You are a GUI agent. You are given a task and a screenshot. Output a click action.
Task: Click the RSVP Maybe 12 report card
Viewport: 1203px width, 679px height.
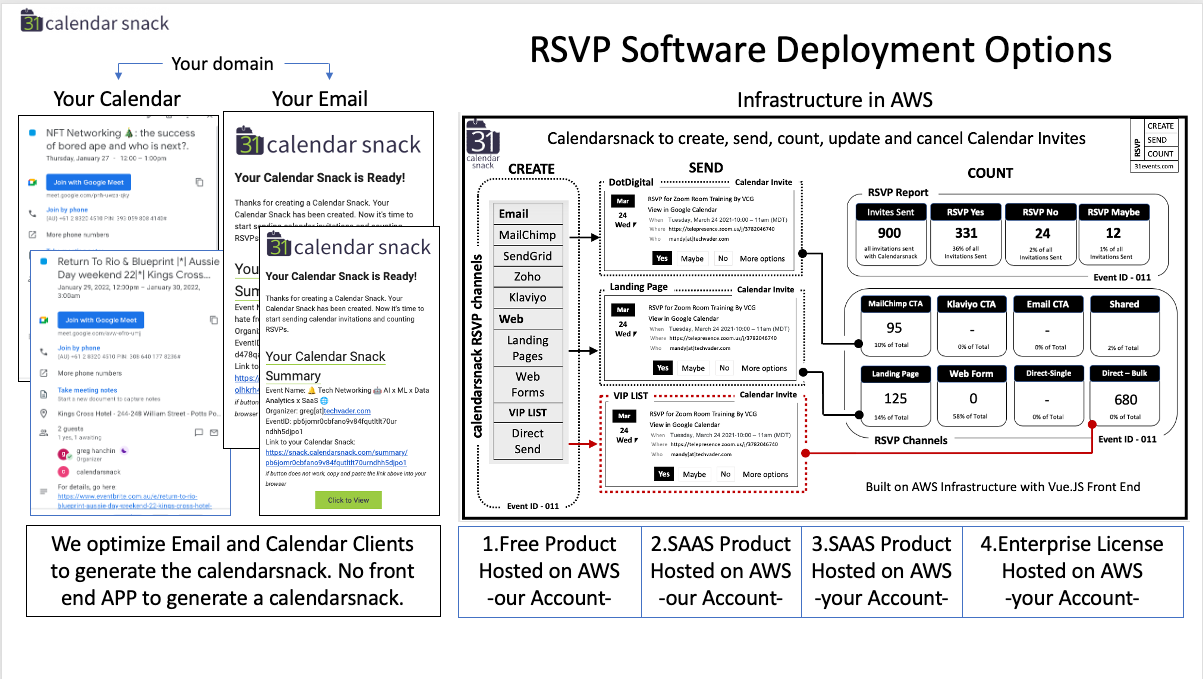click(1113, 234)
